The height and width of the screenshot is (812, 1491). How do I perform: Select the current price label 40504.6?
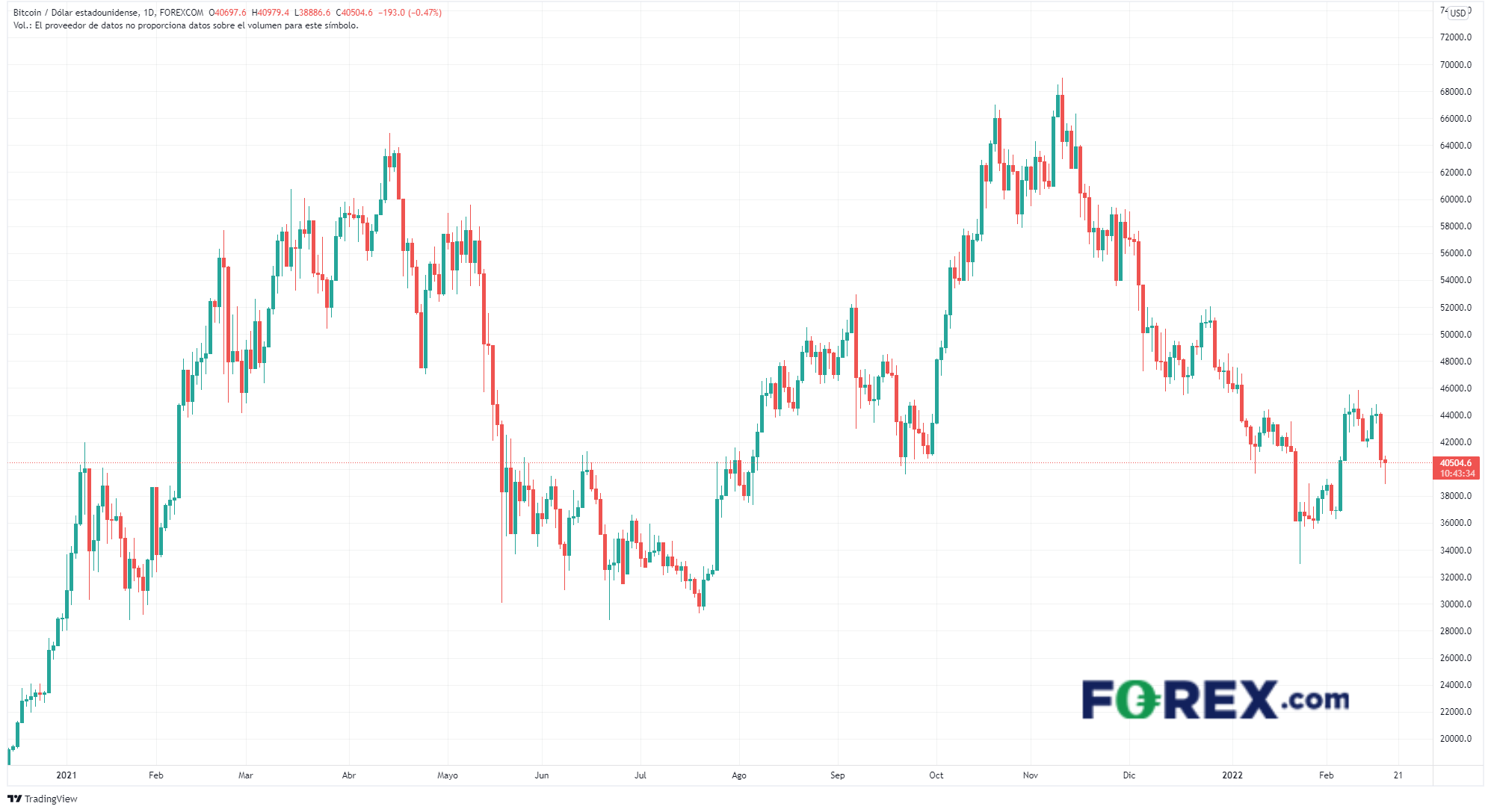[x=1456, y=463]
